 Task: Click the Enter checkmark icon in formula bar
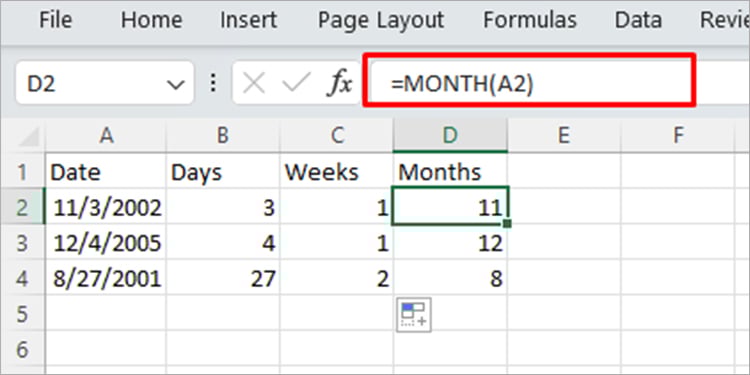[x=297, y=85]
